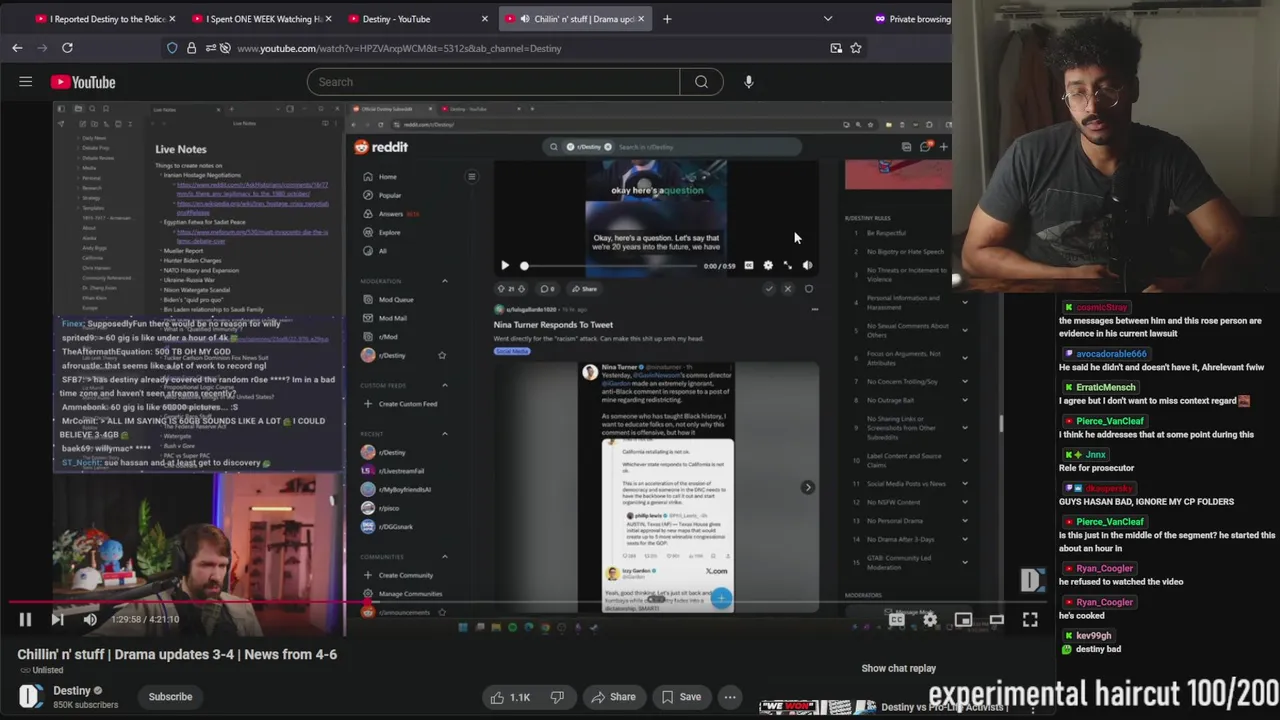Switch to miniplayer mode
Screen dimensions: 1280x720
[963, 620]
